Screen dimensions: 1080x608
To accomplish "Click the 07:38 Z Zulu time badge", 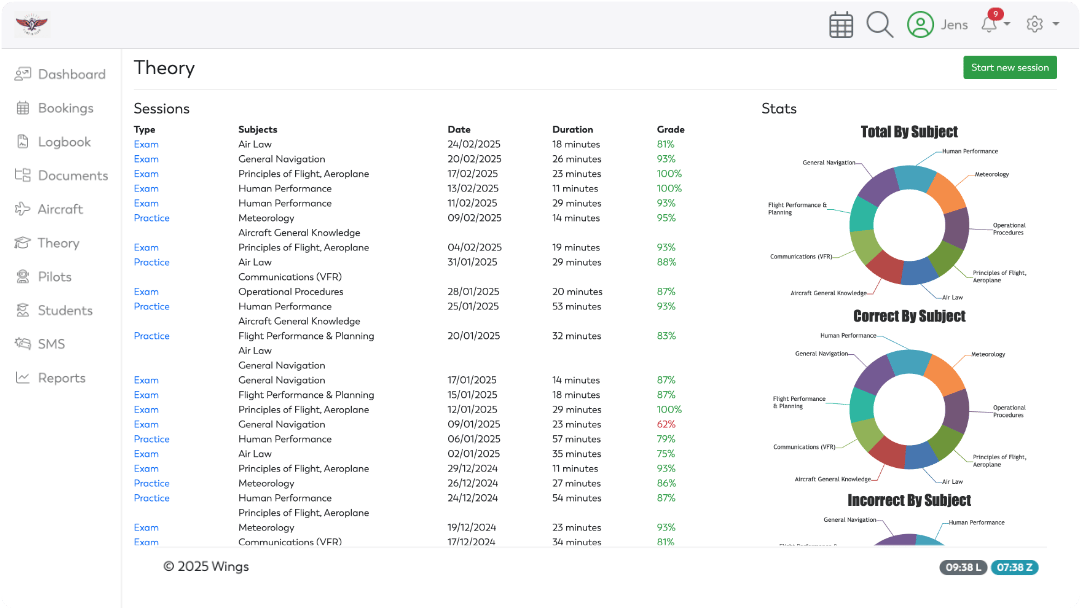I will pyautogui.click(x=1015, y=567).
